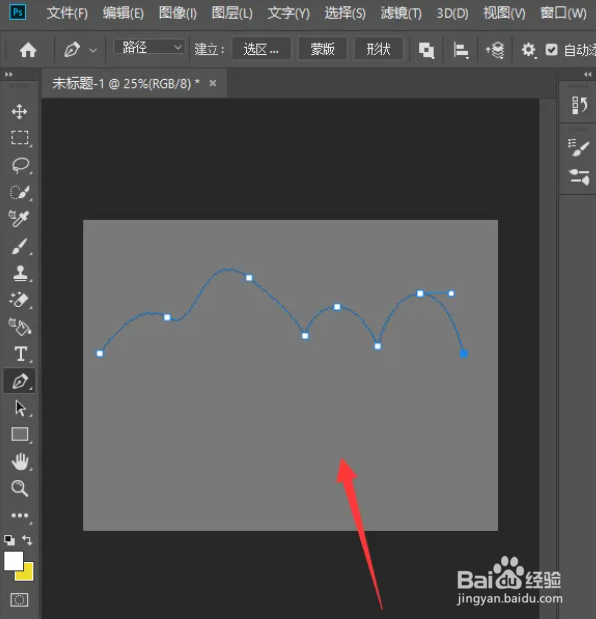Image resolution: width=596 pixels, height=619 pixels.
Task: Select the Eraser tool
Action: [19, 300]
